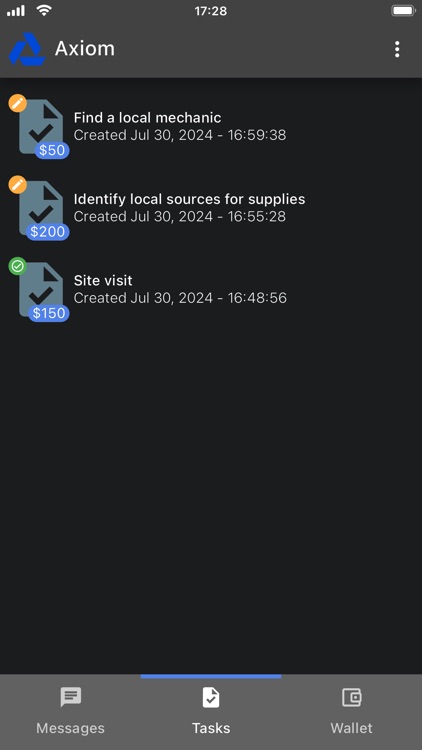Tap the Created 16:59:38 timestamp line
This screenshot has height=750, width=422.
(180, 135)
